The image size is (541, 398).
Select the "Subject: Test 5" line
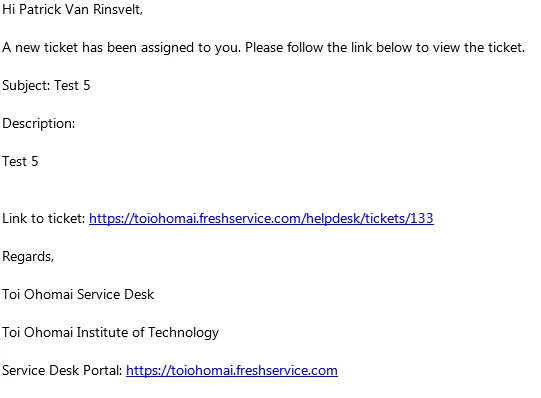[46, 86]
